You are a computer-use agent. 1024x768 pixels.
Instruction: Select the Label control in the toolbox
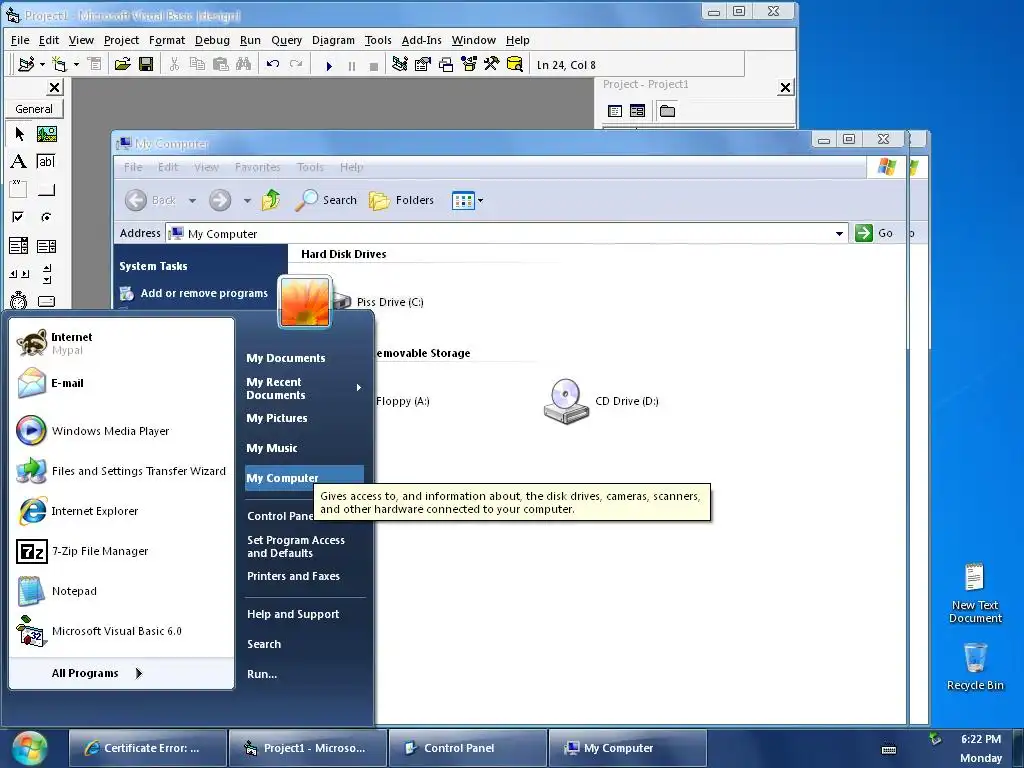(x=19, y=161)
